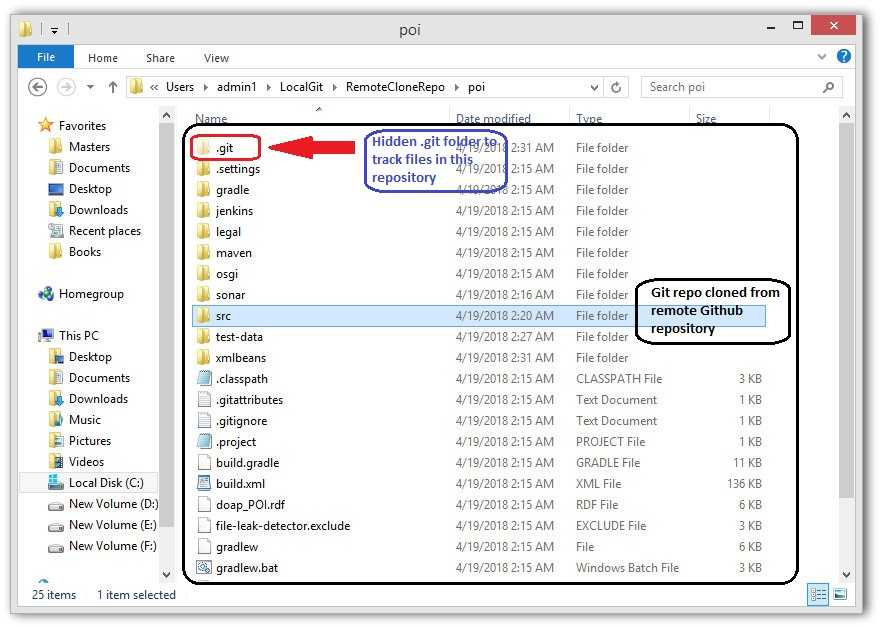This screenshot has width=881, height=628.
Task: Click the Back navigation arrow
Action: [38, 87]
